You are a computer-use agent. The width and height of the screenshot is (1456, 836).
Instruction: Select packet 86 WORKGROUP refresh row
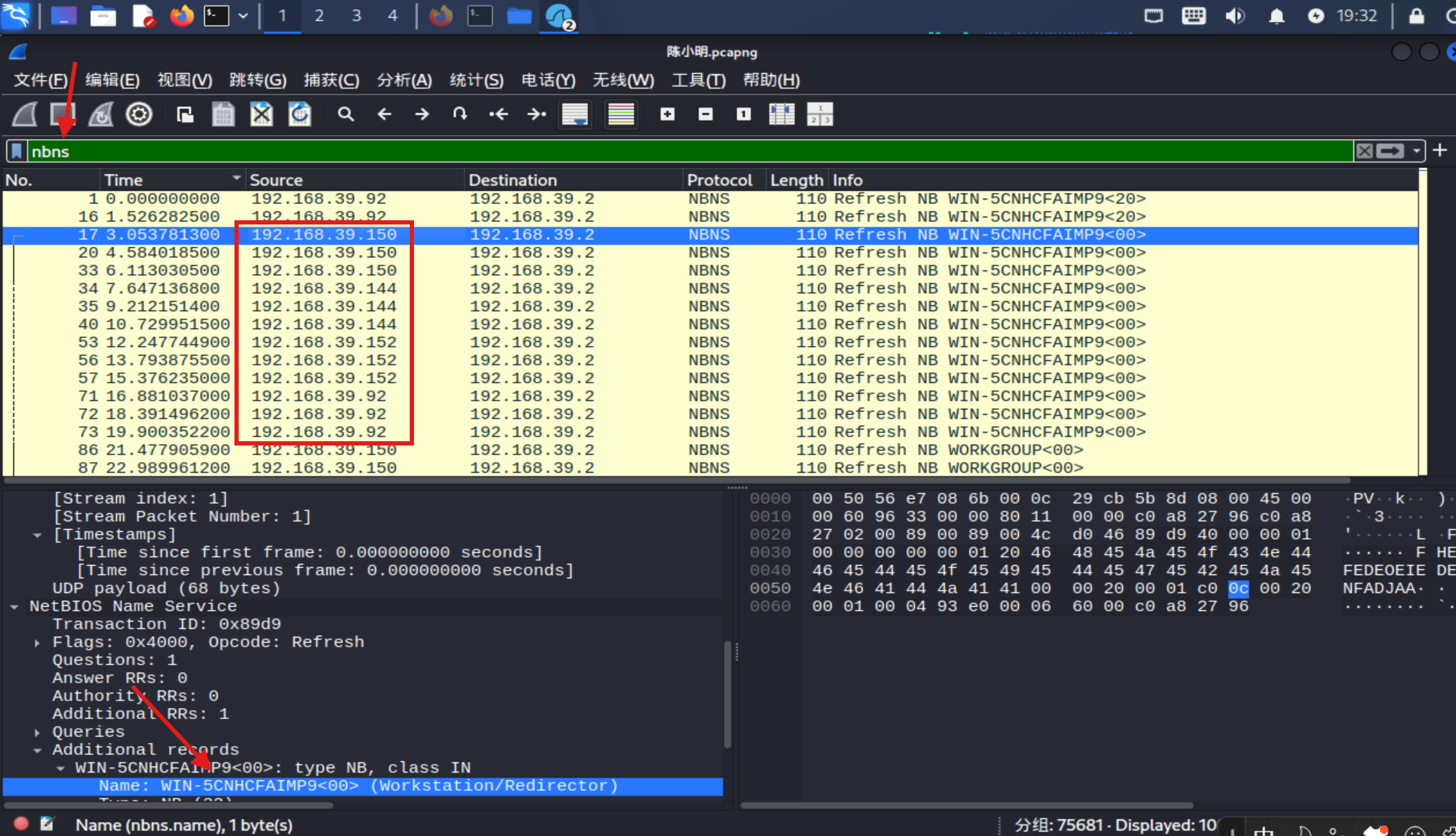pos(710,450)
